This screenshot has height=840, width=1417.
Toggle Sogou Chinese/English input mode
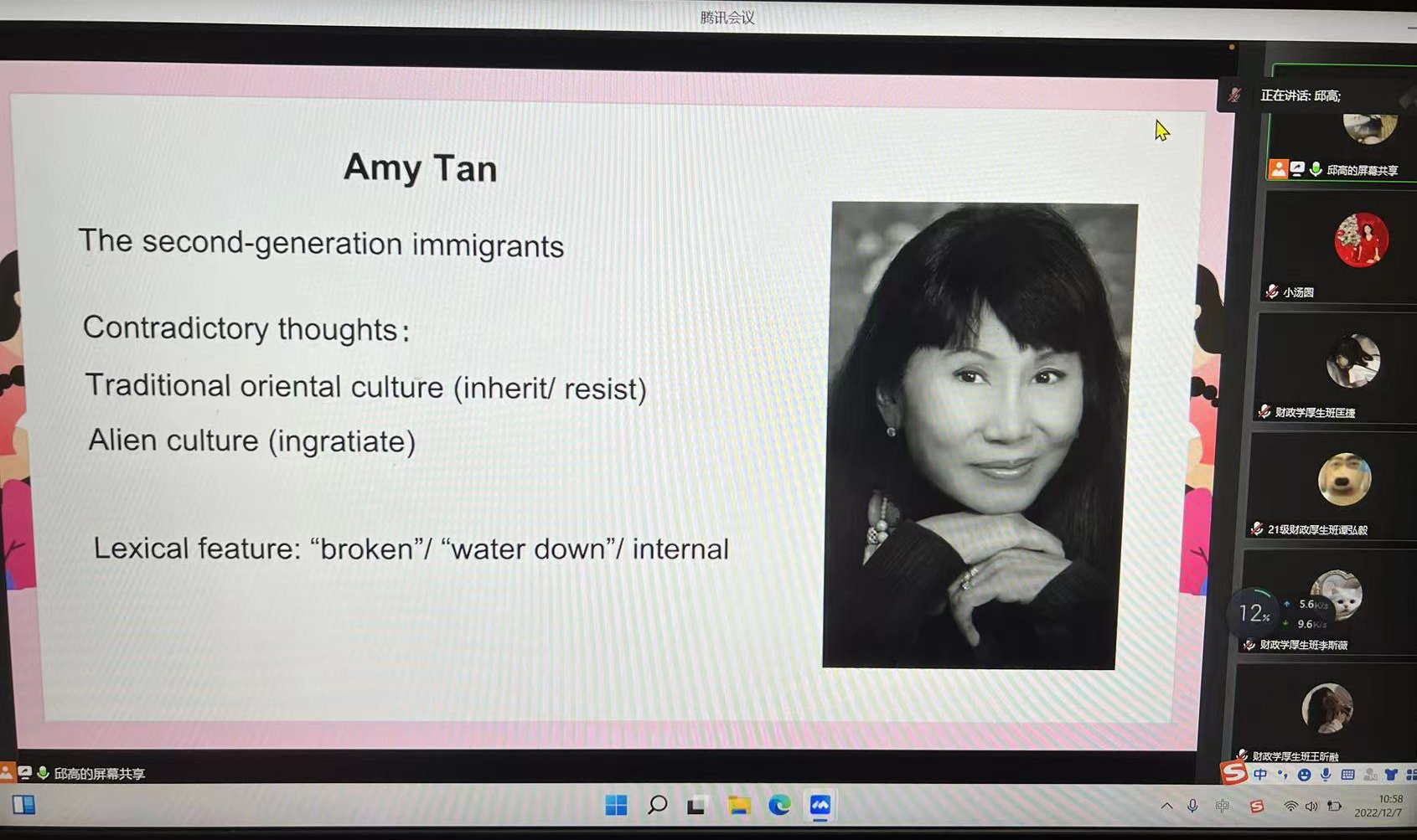pos(1260,775)
